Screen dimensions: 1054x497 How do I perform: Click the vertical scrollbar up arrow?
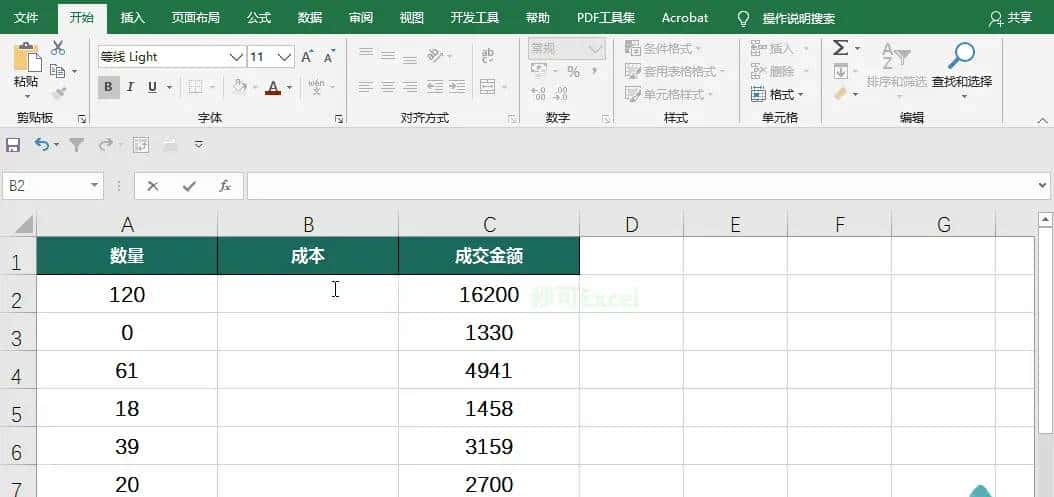pyautogui.click(x=1045, y=219)
